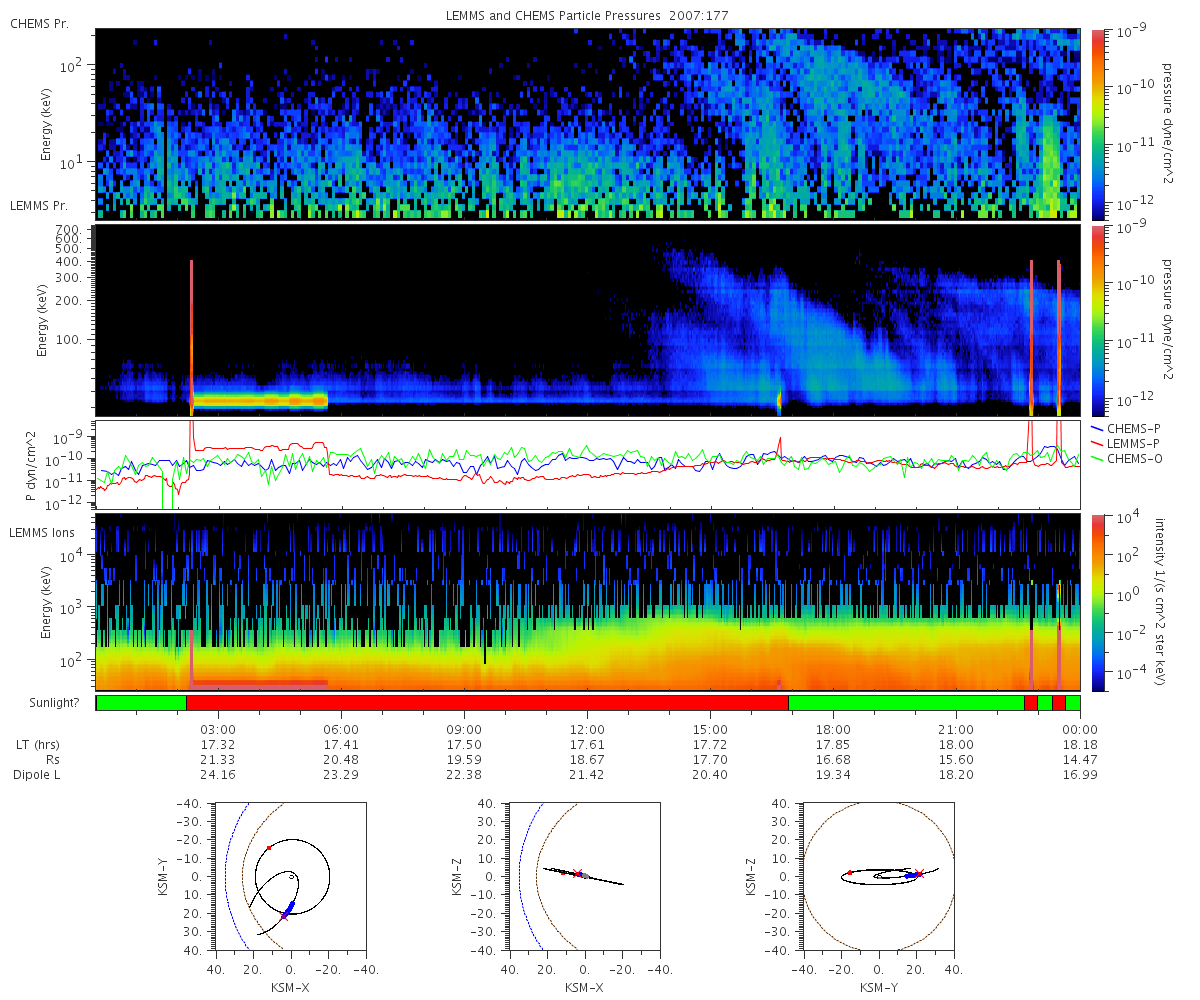Viewport: 1200px width, 1000px height.
Task: Click the 'Sunlight?' row label
Action: (53, 703)
